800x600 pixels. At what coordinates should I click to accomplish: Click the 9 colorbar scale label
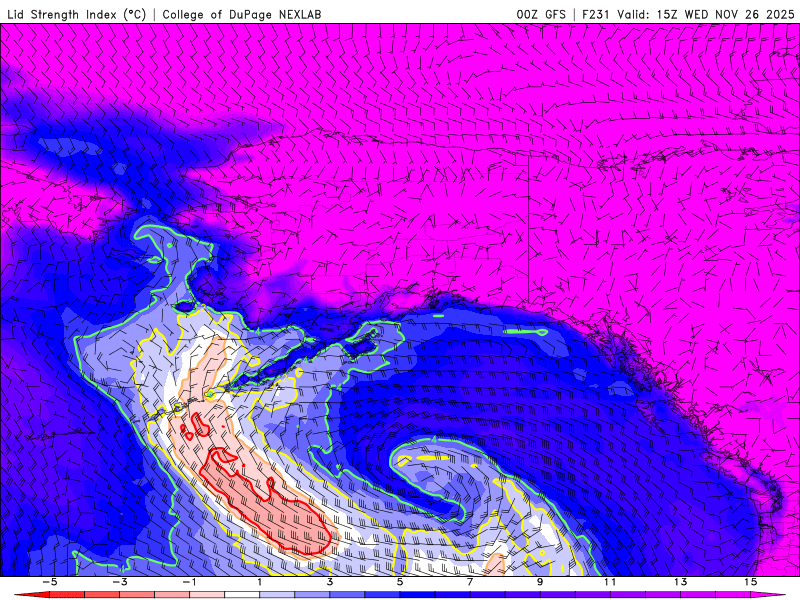point(540,582)
